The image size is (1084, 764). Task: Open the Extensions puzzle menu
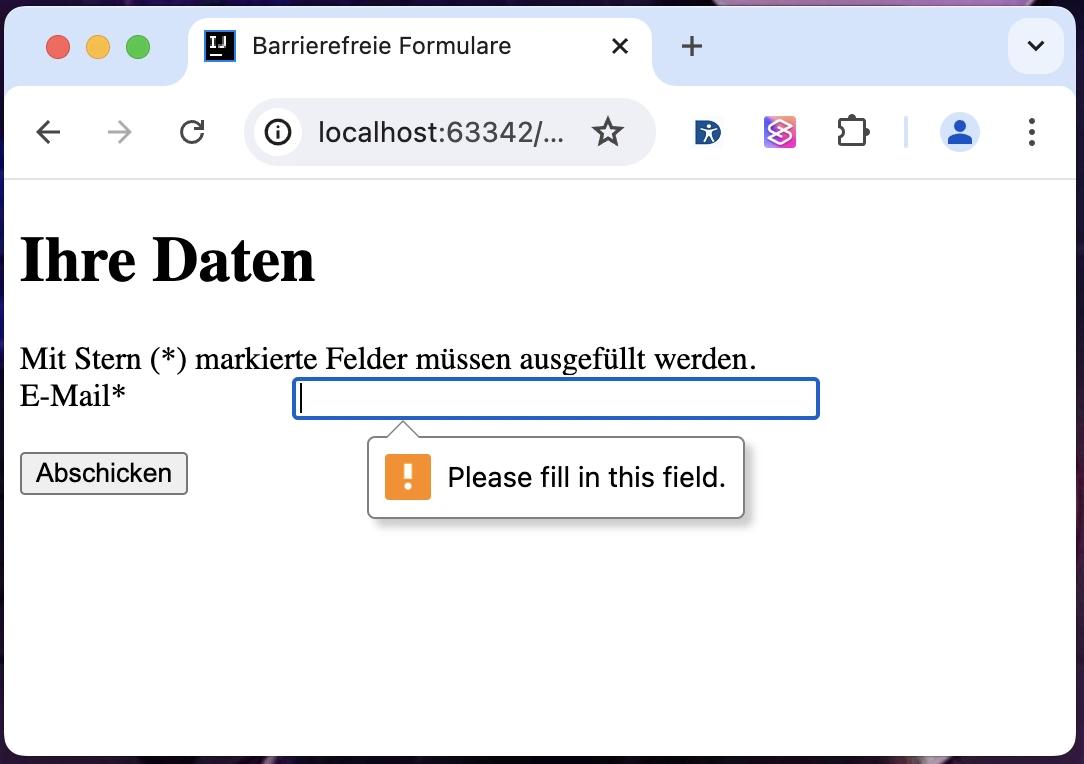tap(852, 132)
